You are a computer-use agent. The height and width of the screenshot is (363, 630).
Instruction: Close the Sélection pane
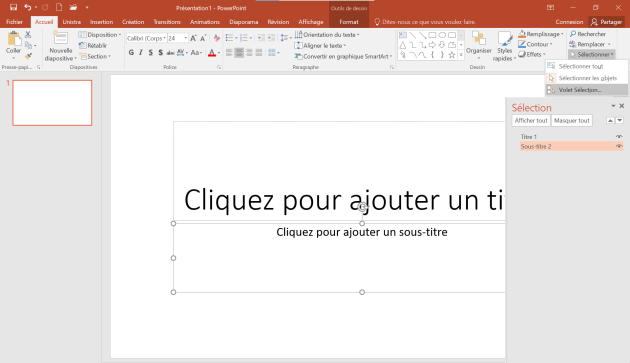click(x=622, y=106)
